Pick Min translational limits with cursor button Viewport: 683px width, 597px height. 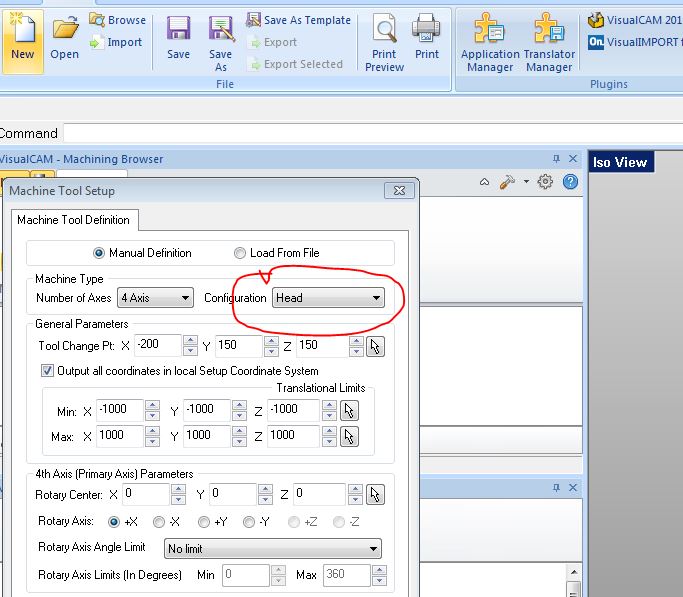(349, 411)
